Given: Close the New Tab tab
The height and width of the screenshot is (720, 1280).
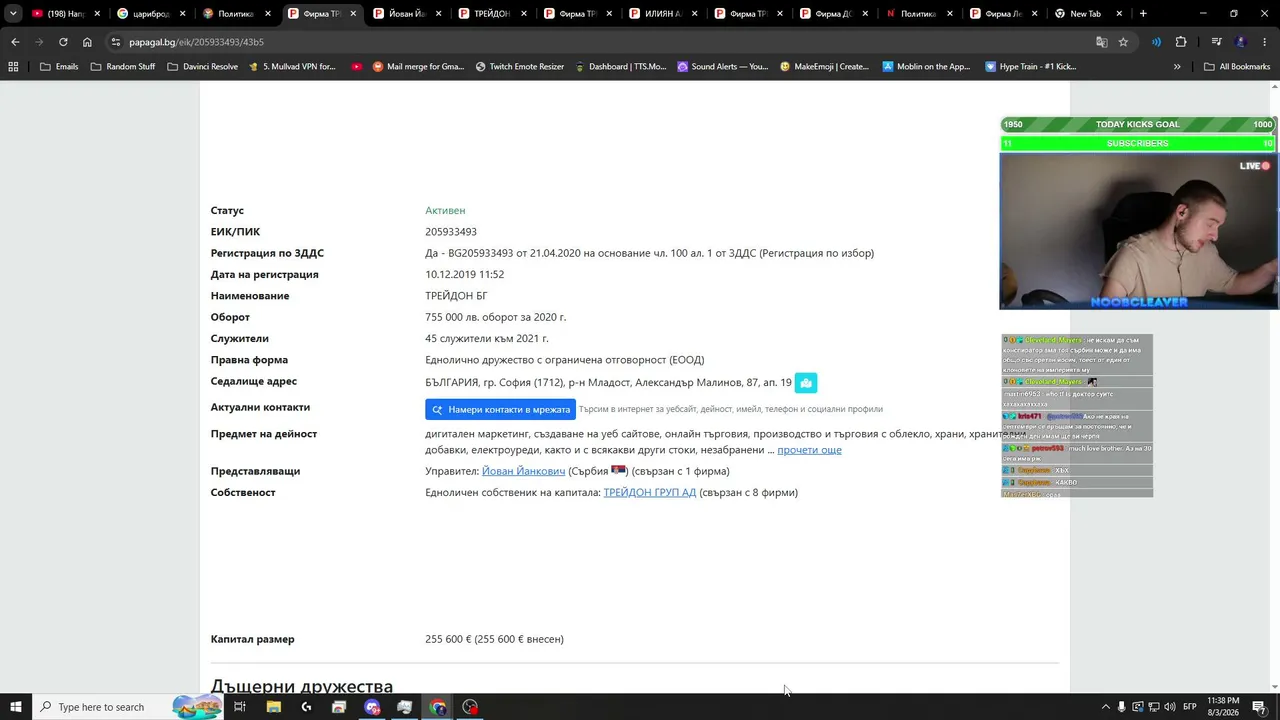Looking at the screenshot, I should 1119,14.
